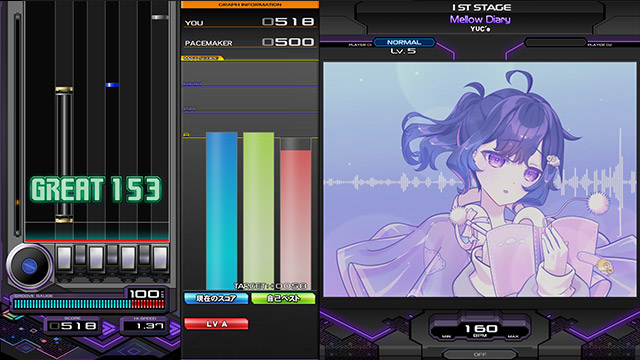The height and width of the screenshot is (360, 640).
Task: Click the TARGET text under graph
Action: (x=270, y=286)
